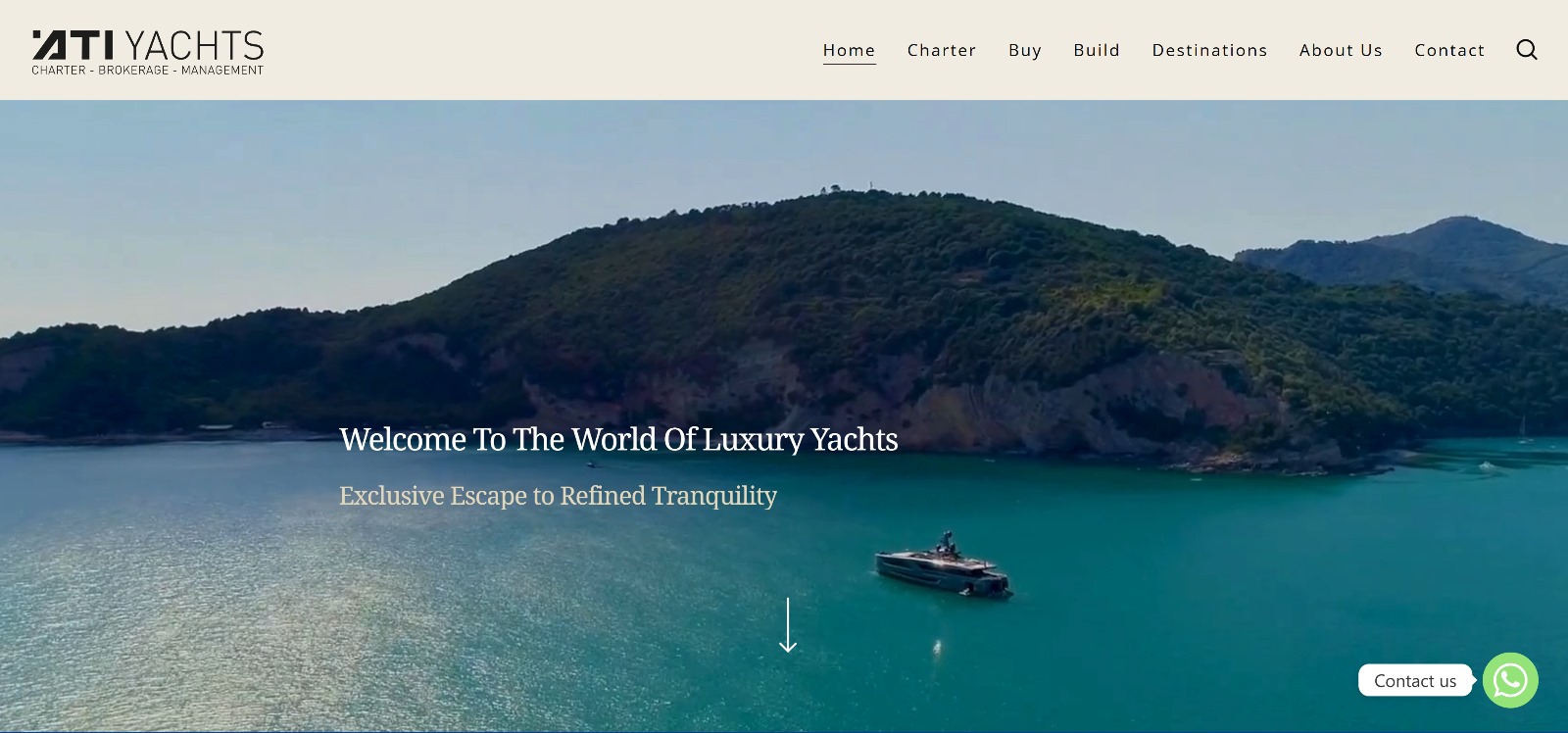Click the yacht in the hero video
This screenshot has height=733, width=1568.
pyautogui.click(x=943, y=565)
